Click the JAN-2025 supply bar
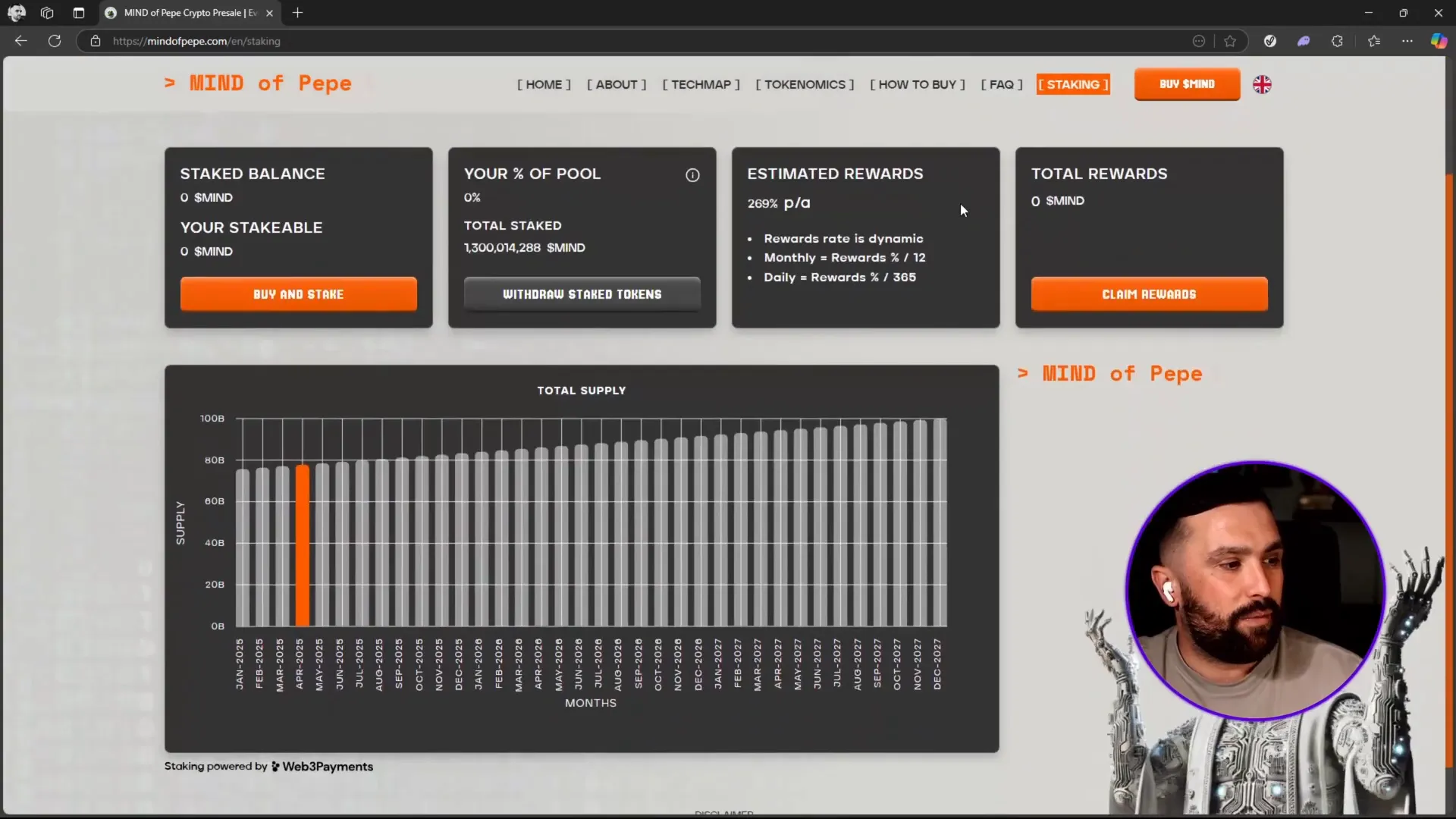1456x819 pixels. [x=243, y=548]
